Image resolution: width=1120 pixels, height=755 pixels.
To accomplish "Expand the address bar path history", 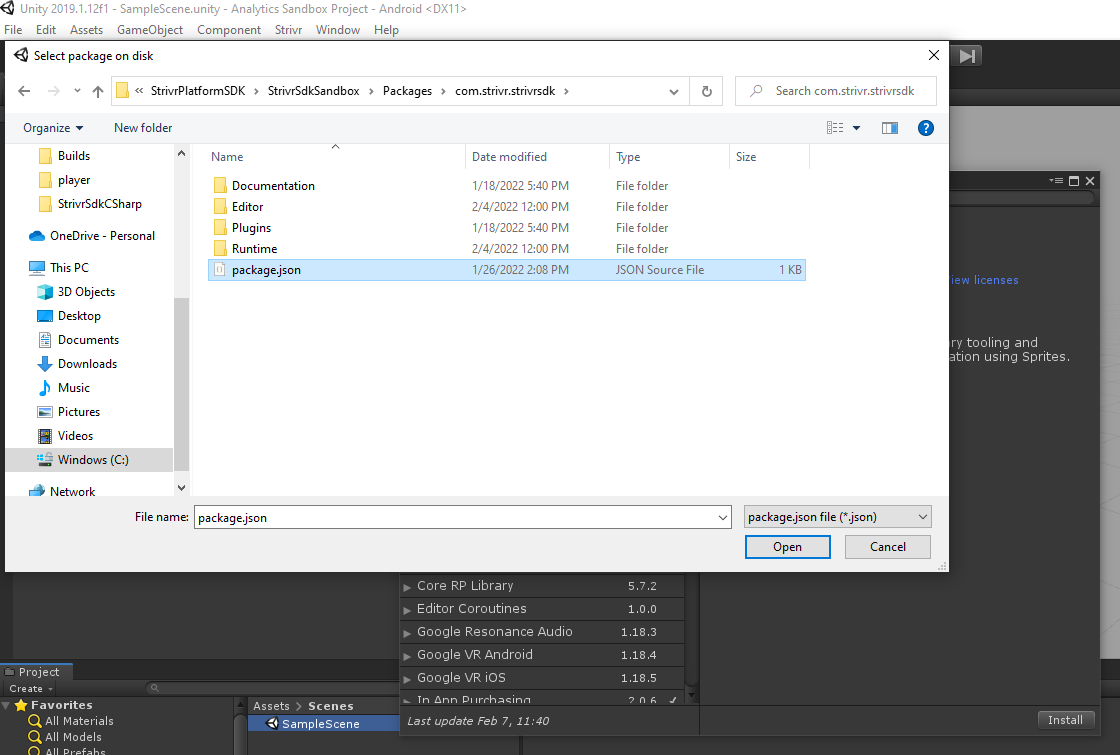I will [x=674, y=91].
